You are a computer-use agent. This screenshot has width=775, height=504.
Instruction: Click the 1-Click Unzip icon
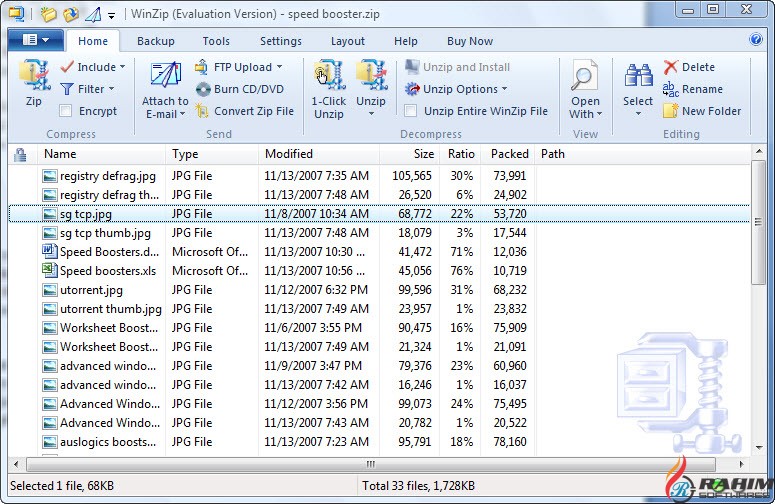328,77
